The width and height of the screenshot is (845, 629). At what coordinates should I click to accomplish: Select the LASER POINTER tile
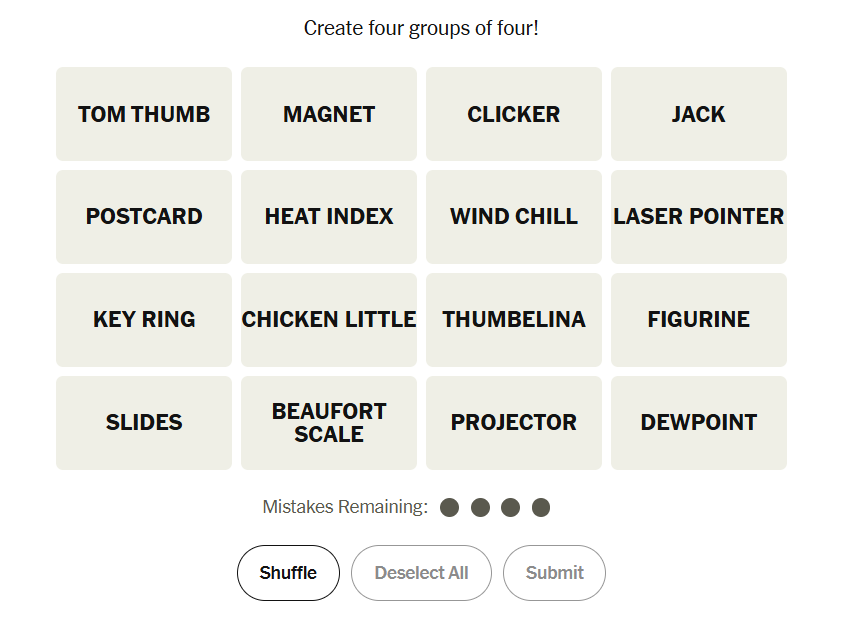click(x=699, y=217)
